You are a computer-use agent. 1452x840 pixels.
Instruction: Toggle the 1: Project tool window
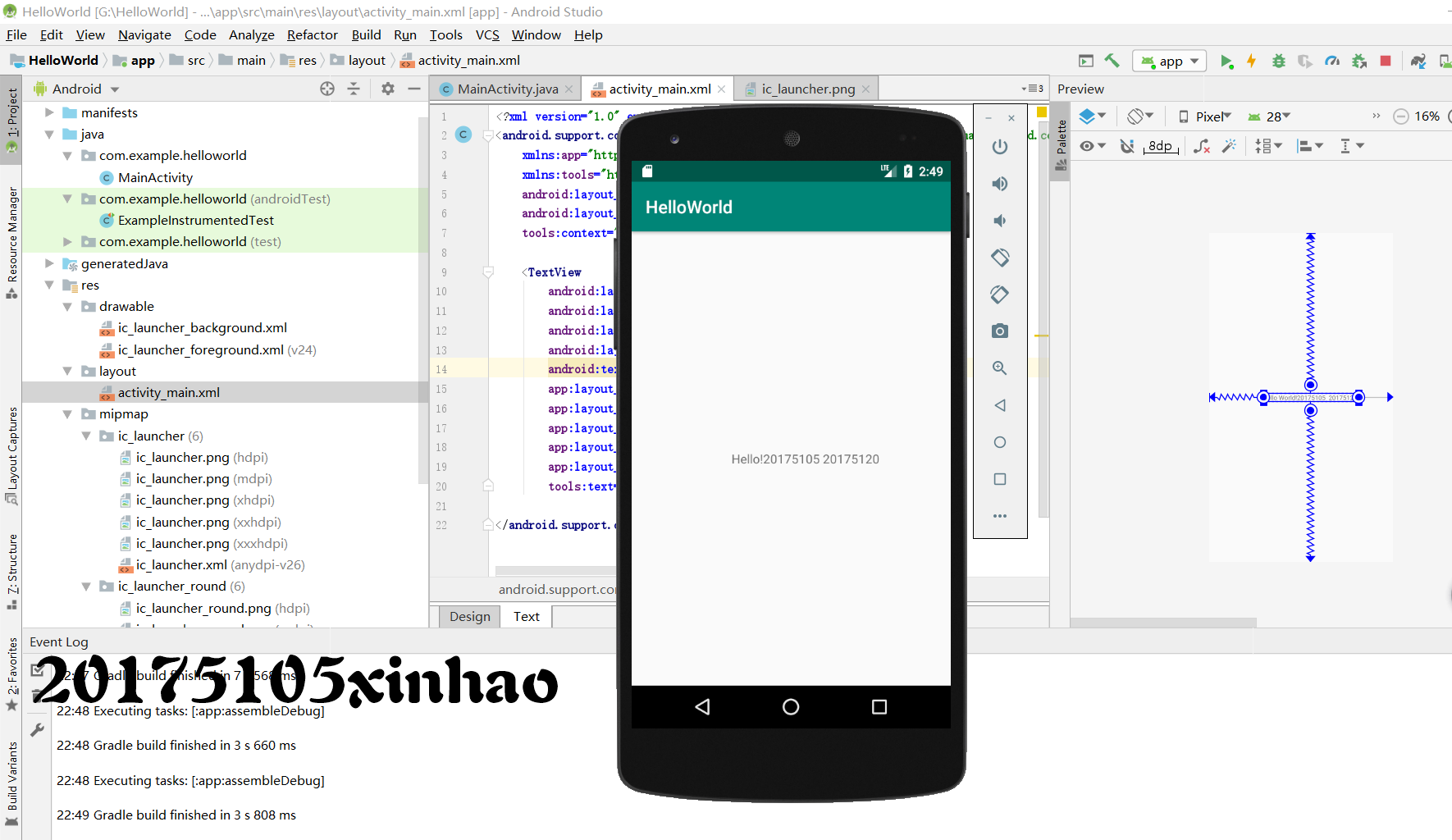click(x=11, y=121)
